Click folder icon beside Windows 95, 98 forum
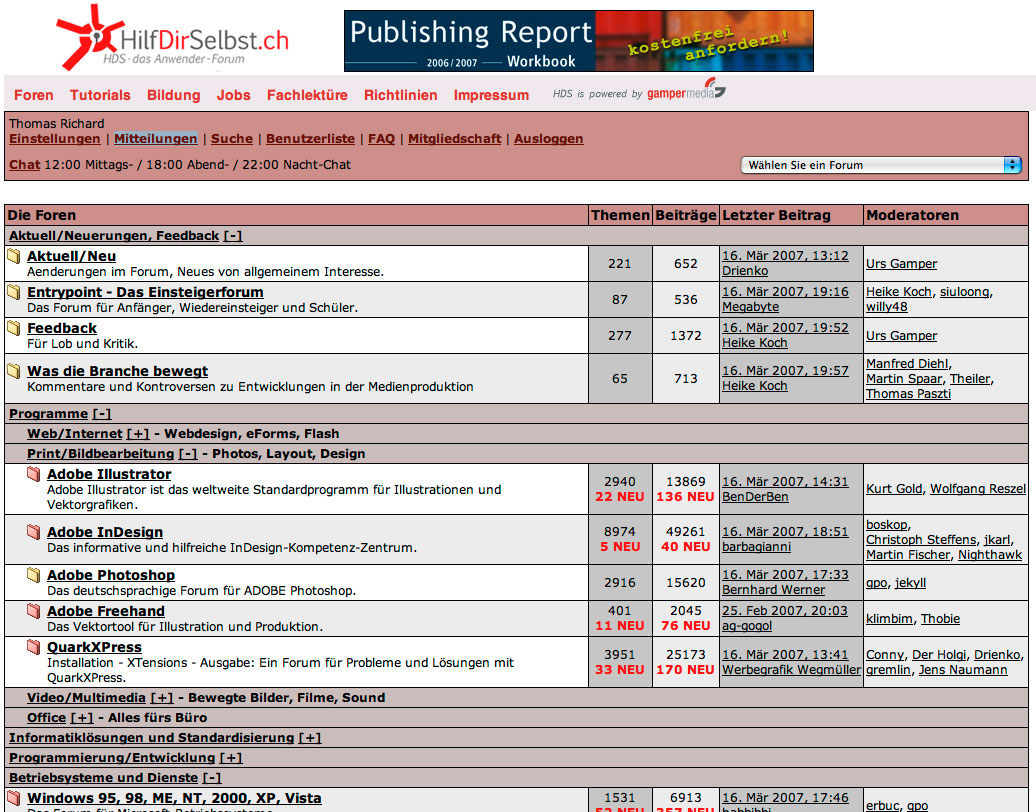This screenshot has width=1036, height=812. [14, 797]
